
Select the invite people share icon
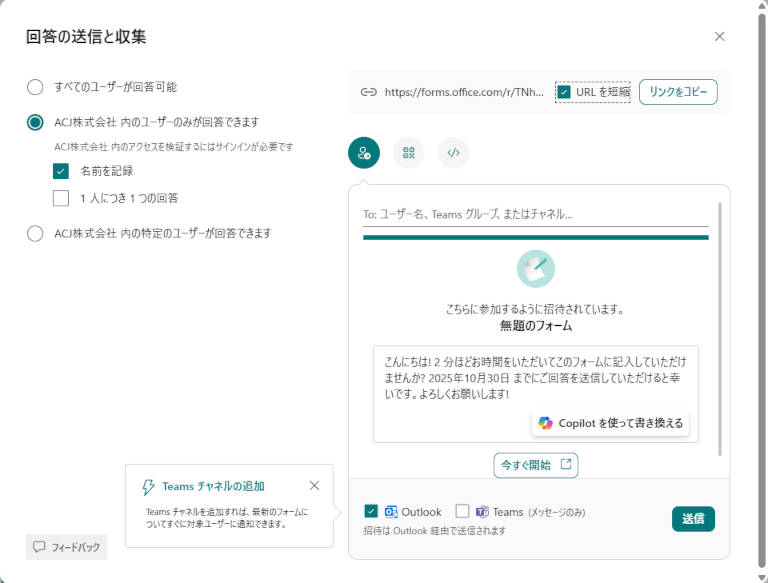coord(364,153)
